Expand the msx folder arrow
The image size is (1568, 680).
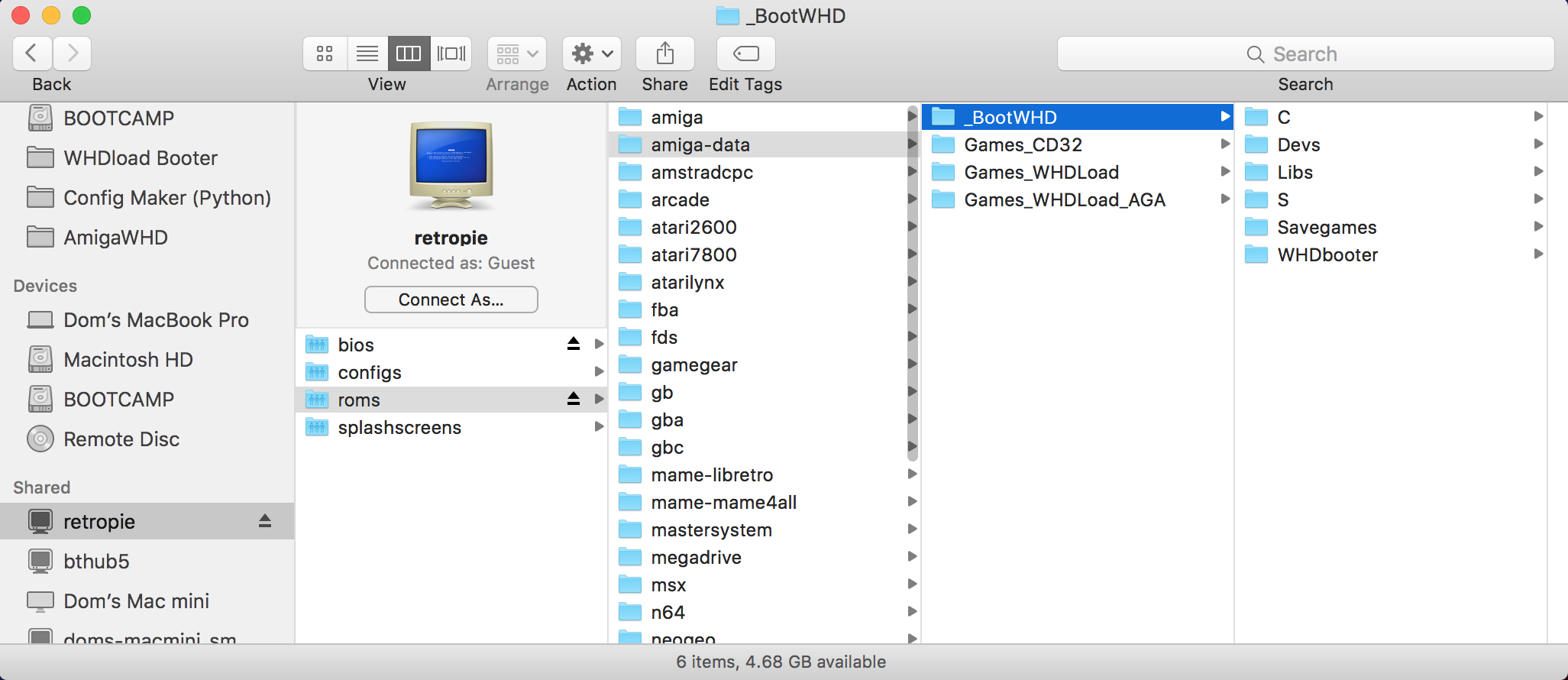[912, 584]
